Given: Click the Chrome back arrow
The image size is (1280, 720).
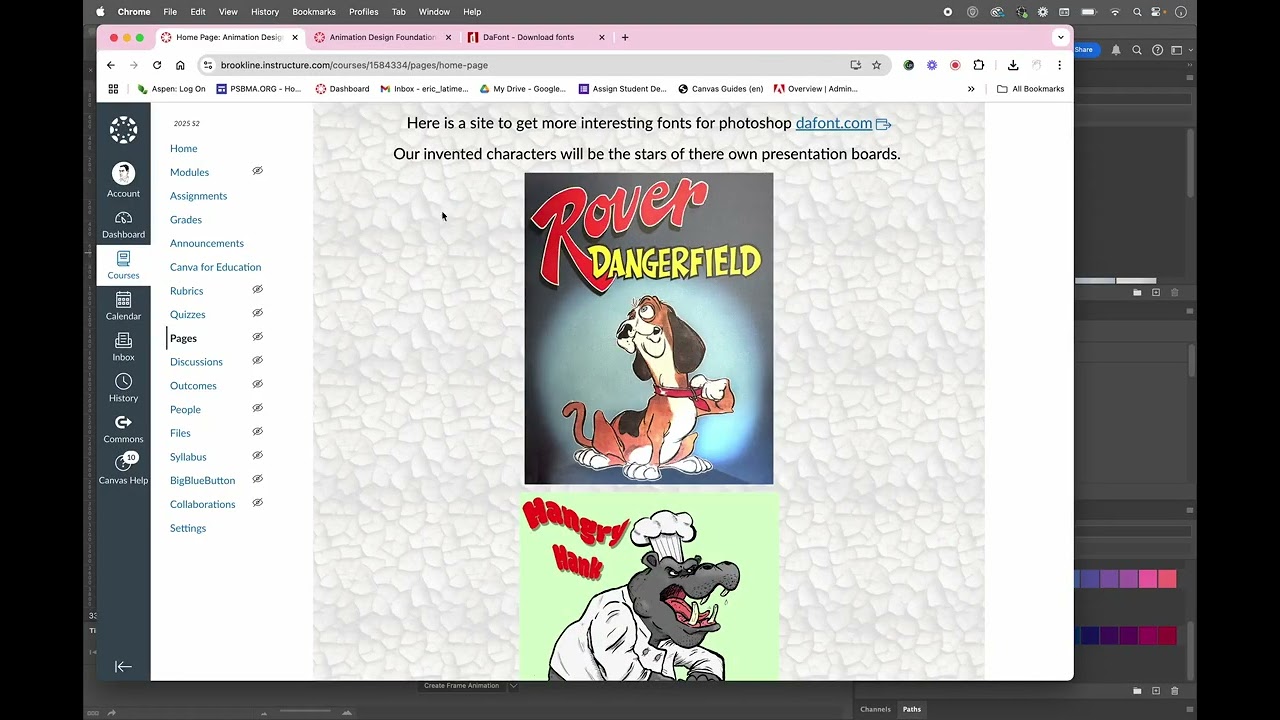Looking at the screenshot, I should (x=111, y=65).
